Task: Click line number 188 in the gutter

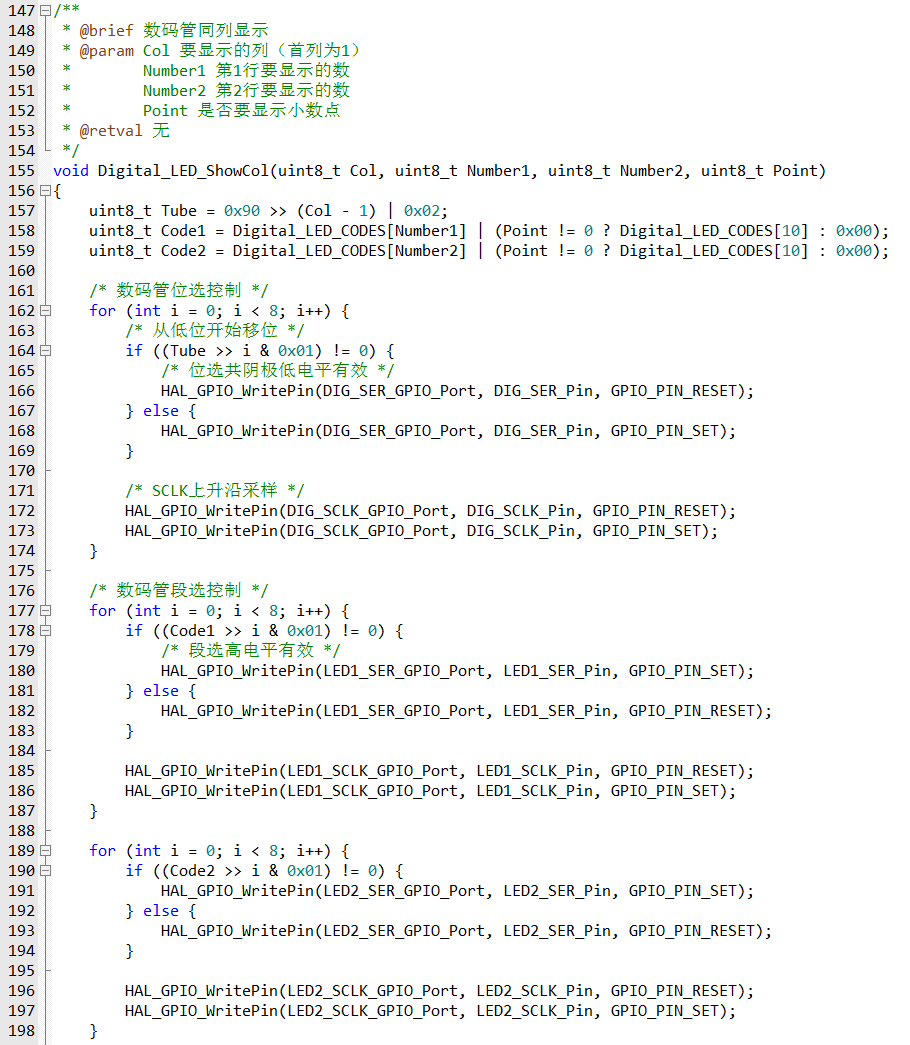Action: (x=21, y=830)
